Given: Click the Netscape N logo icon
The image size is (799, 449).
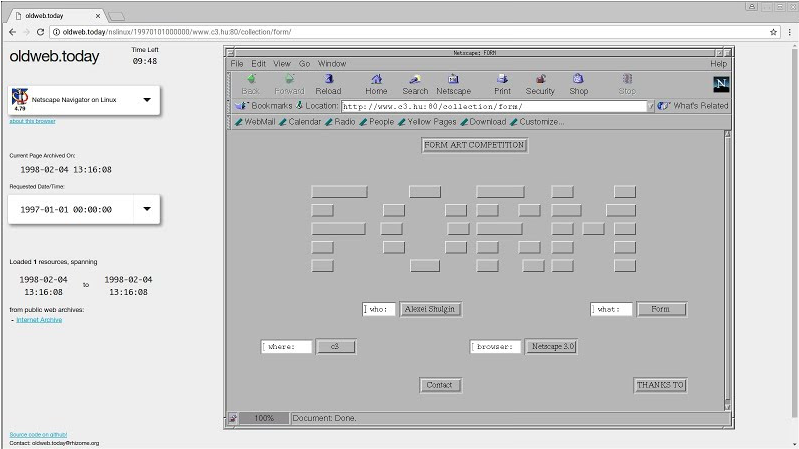Looking at the screenshot, I should pos(721,84).
